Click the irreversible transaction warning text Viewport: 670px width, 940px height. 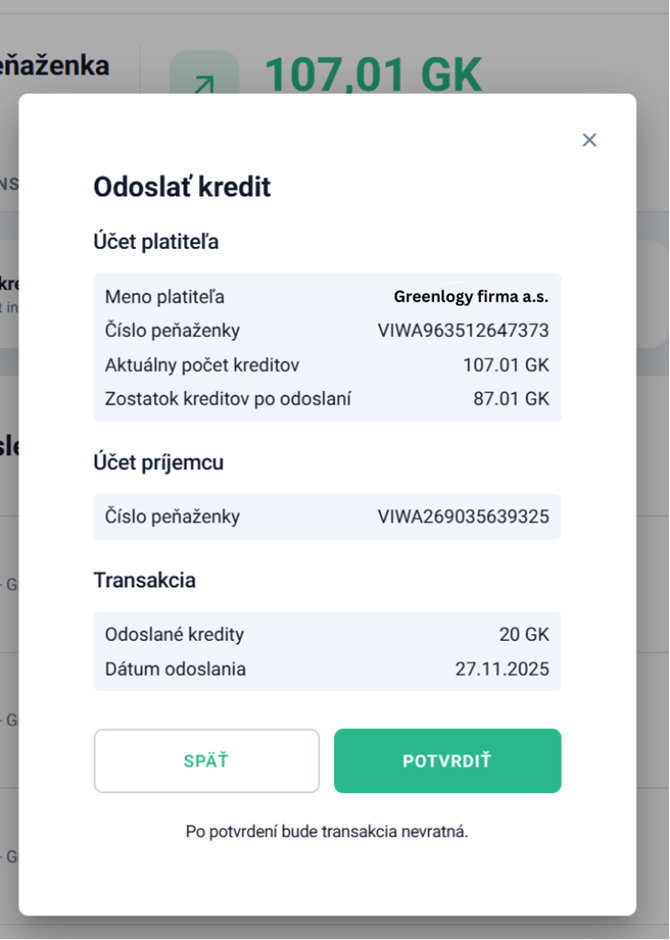[x=327, y=831]
